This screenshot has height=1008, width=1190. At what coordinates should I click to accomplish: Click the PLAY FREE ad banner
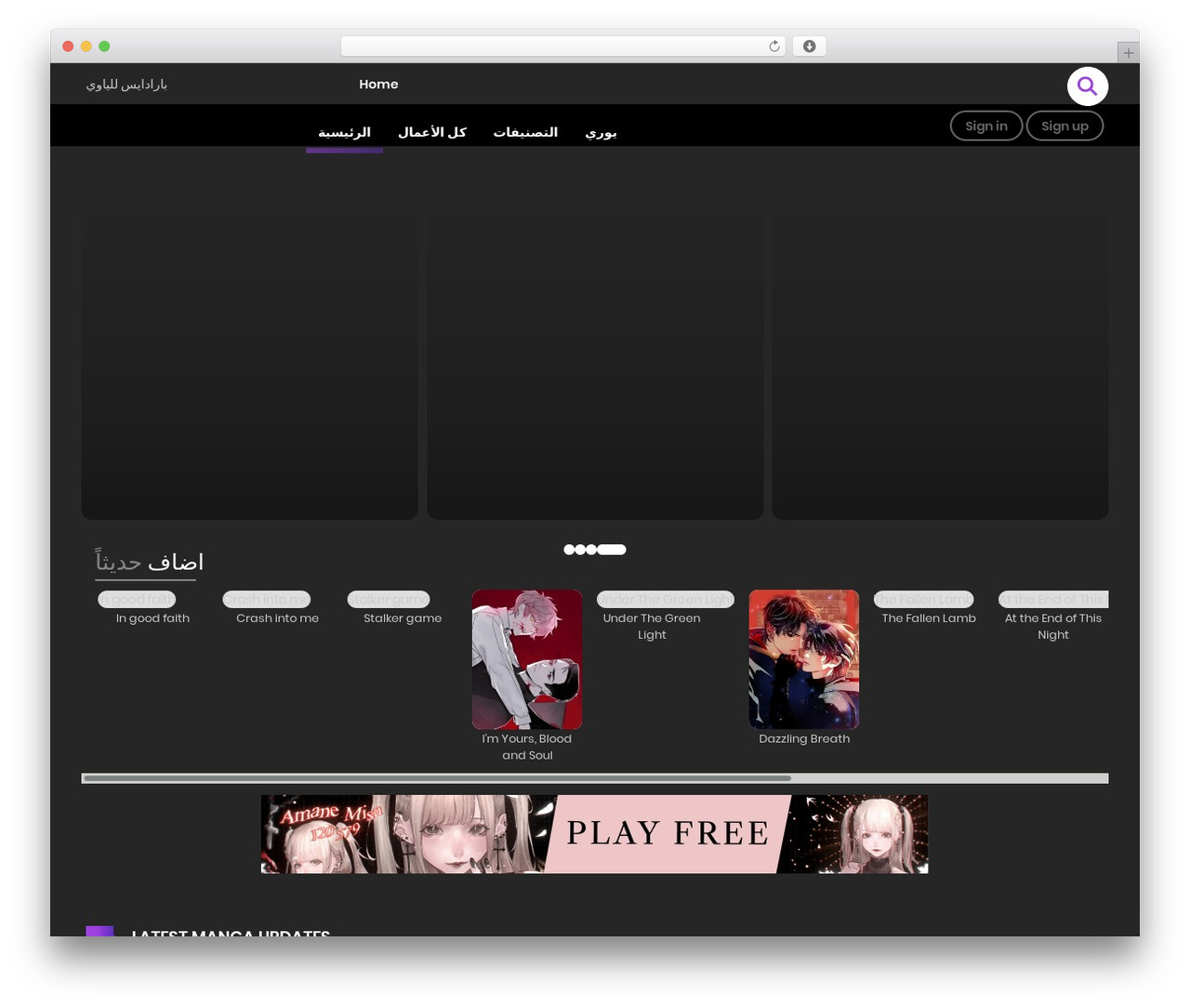pos(594,834)
